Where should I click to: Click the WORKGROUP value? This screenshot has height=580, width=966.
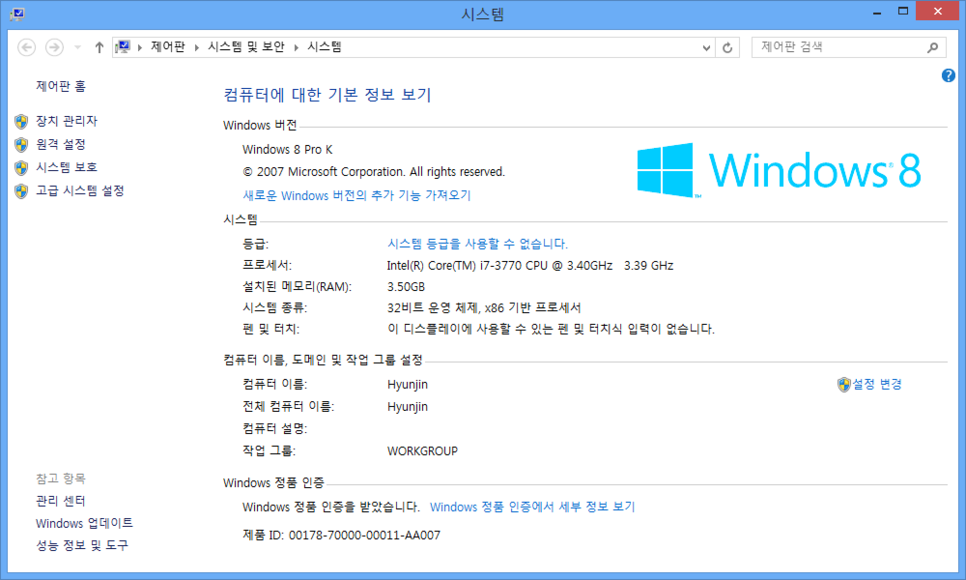pyautogui.click(x=422, y=451)
